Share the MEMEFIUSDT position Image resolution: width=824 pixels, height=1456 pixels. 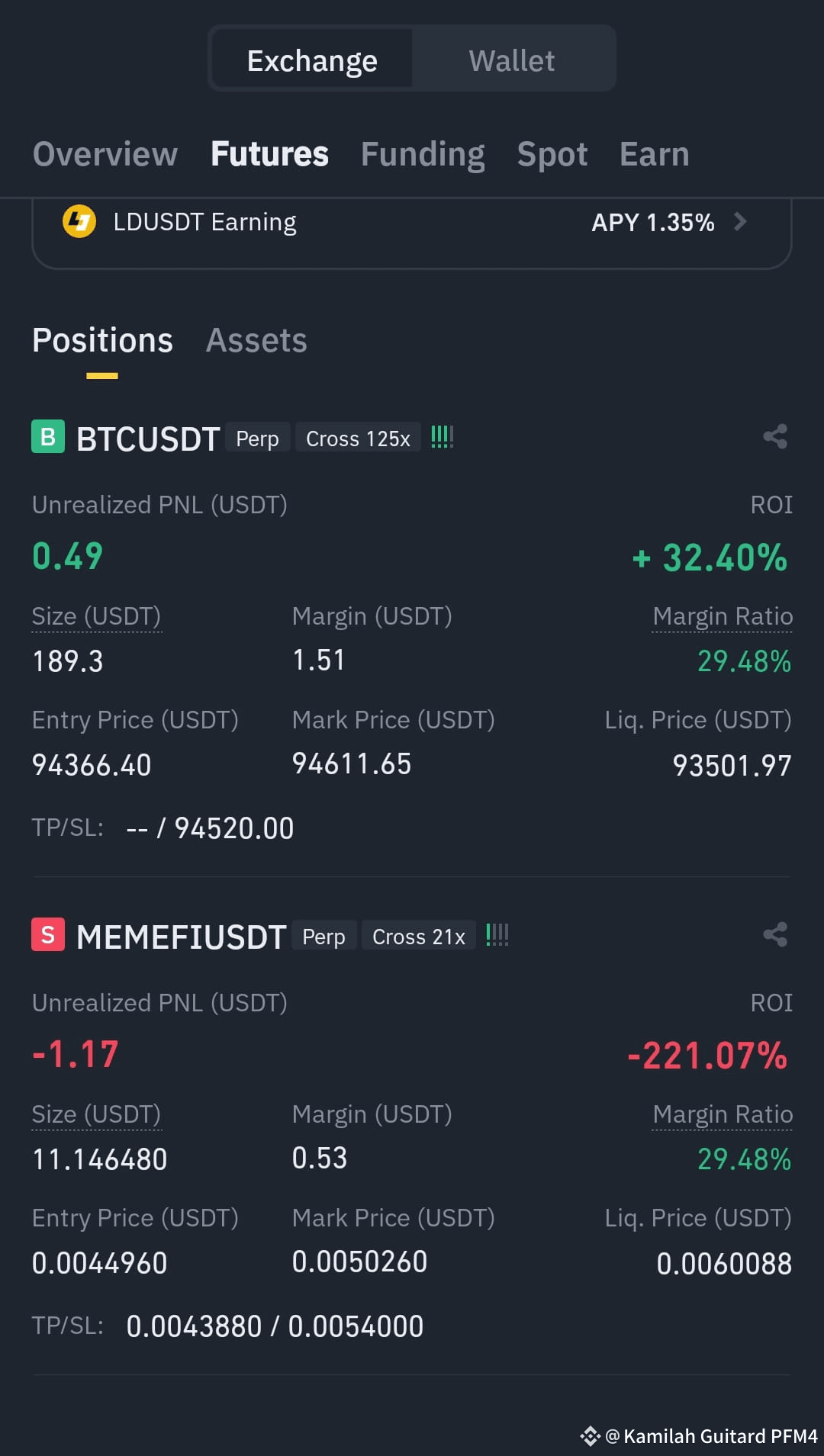(775, 934)
